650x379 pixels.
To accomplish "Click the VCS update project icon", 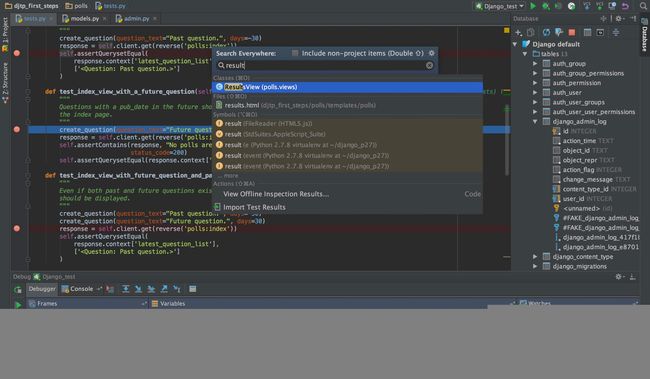I will [x=587, y=6].
